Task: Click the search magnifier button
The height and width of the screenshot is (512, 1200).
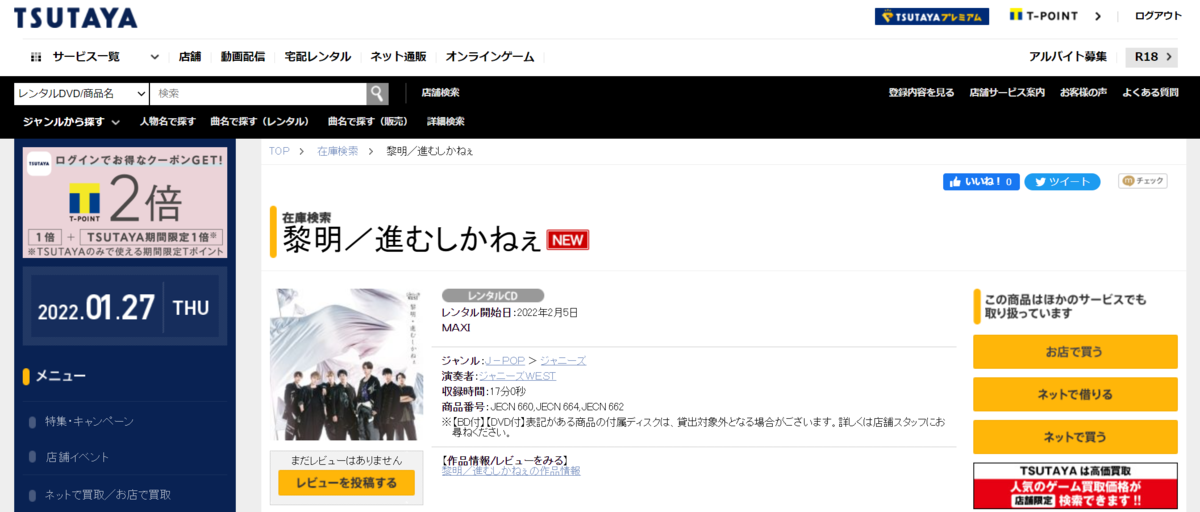Action: [x=377, y=93]
